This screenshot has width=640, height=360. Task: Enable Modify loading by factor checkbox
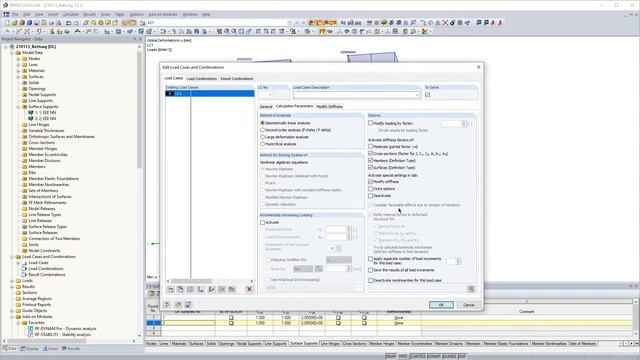[x=371, y=123]
